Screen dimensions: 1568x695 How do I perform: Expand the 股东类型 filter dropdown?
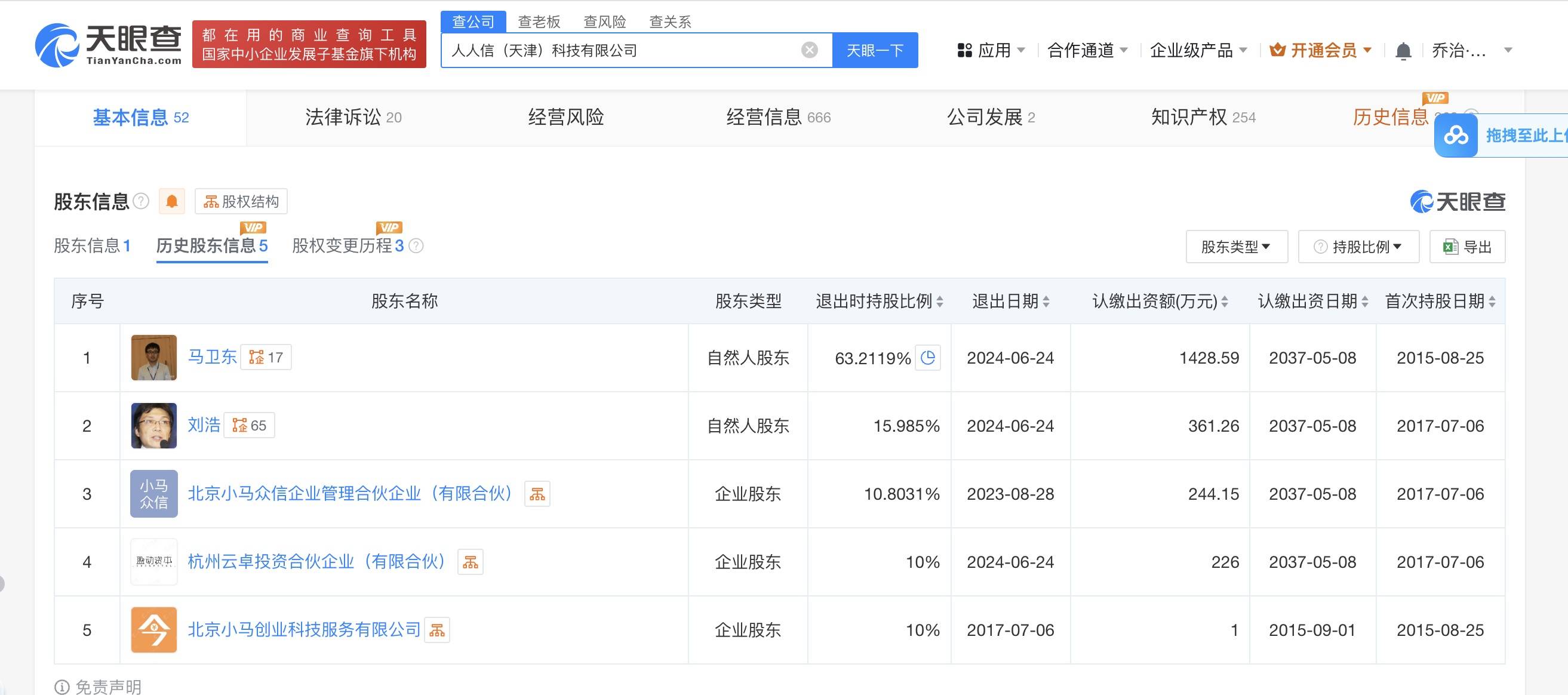click(x=1236, y=246)
